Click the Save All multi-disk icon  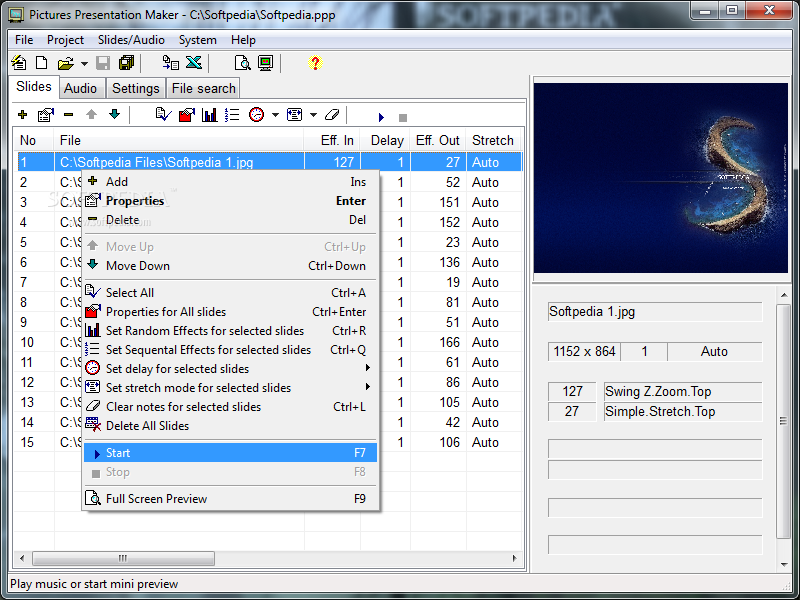(x=126, y=63)
